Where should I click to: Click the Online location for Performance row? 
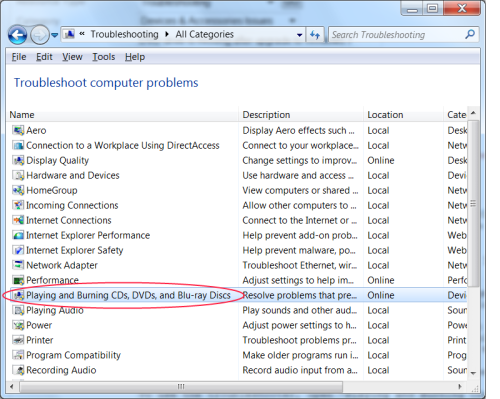click(381, 280)
